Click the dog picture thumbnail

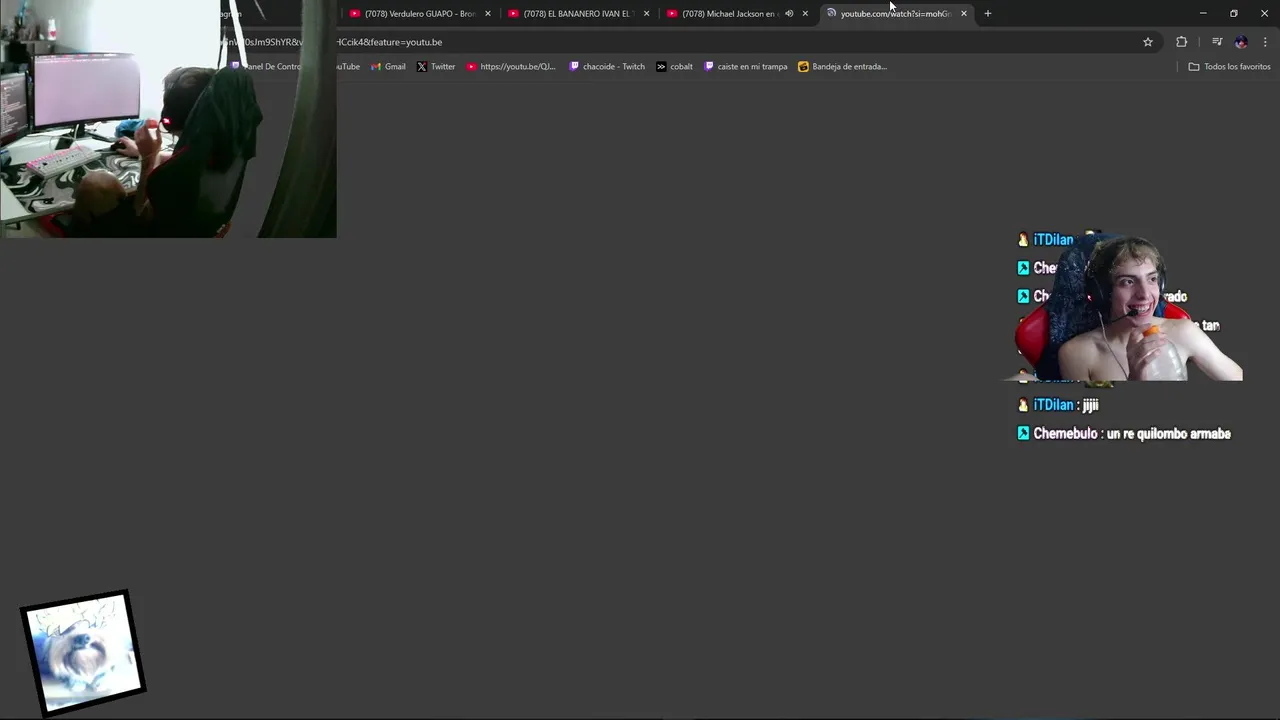click(84, 652)
